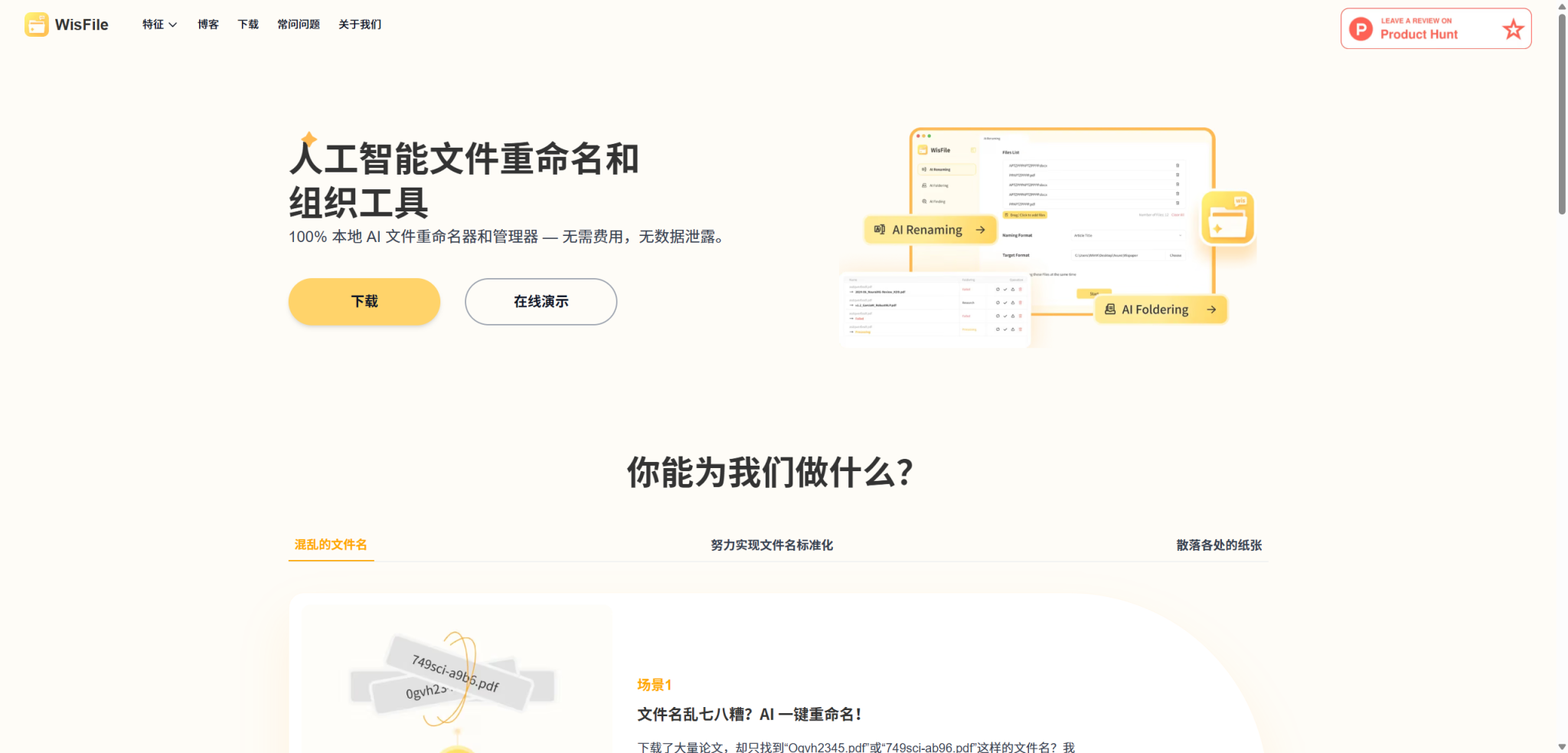Image resolution: width=1568 pixels, height=753 pixels.
Task: Click the Product Hunt review badge
Action: pos(1436,29)
